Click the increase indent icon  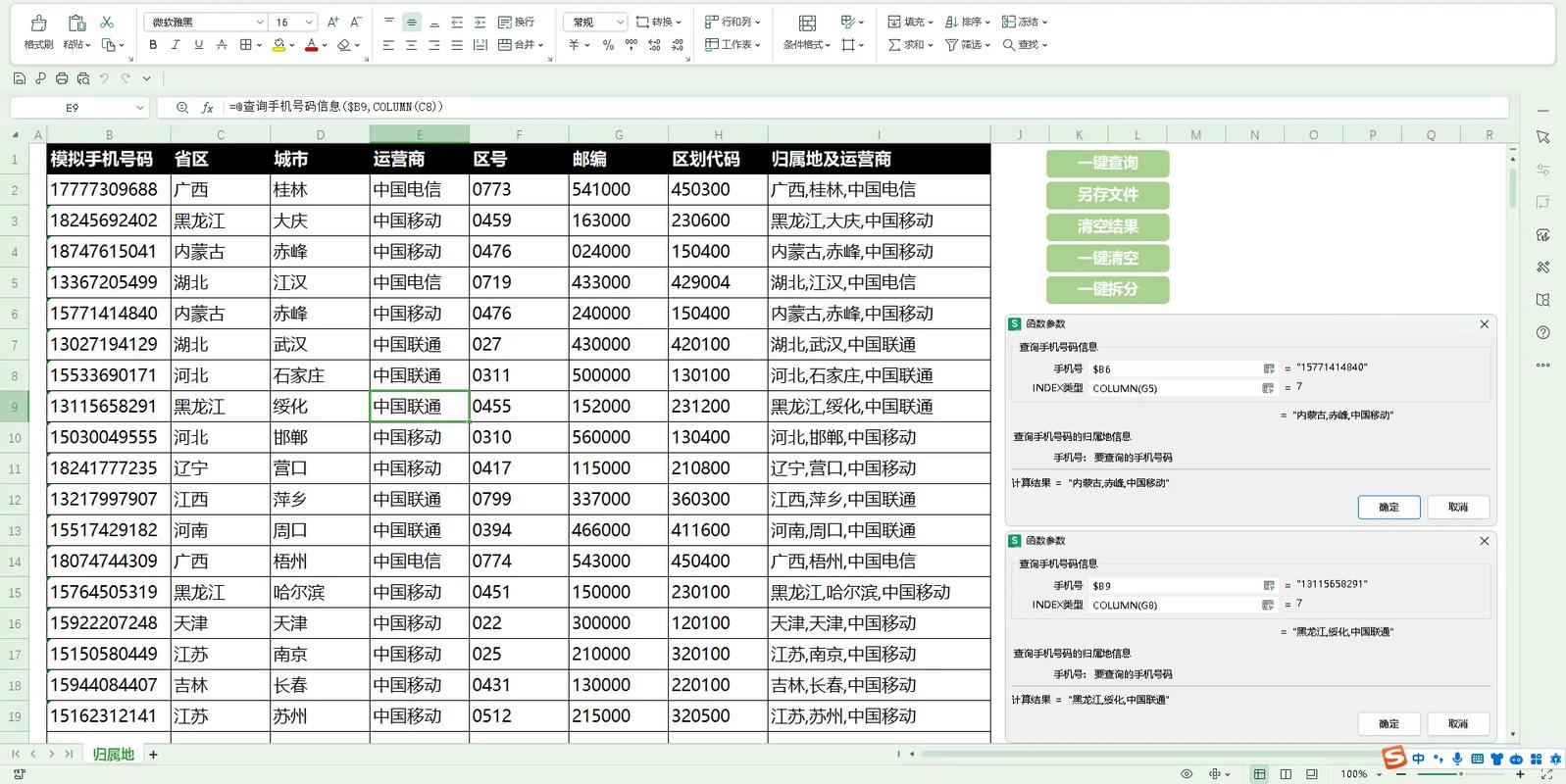(x=480, y=22)
